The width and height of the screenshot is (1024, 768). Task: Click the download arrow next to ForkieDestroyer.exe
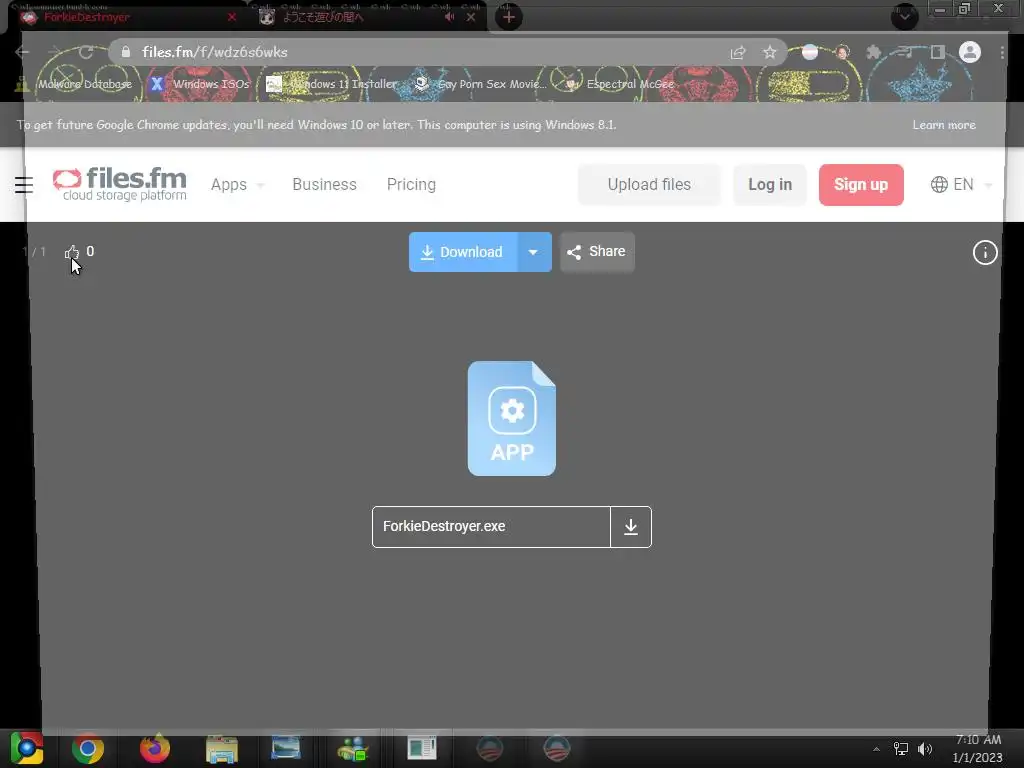click(x=631, y=527)
